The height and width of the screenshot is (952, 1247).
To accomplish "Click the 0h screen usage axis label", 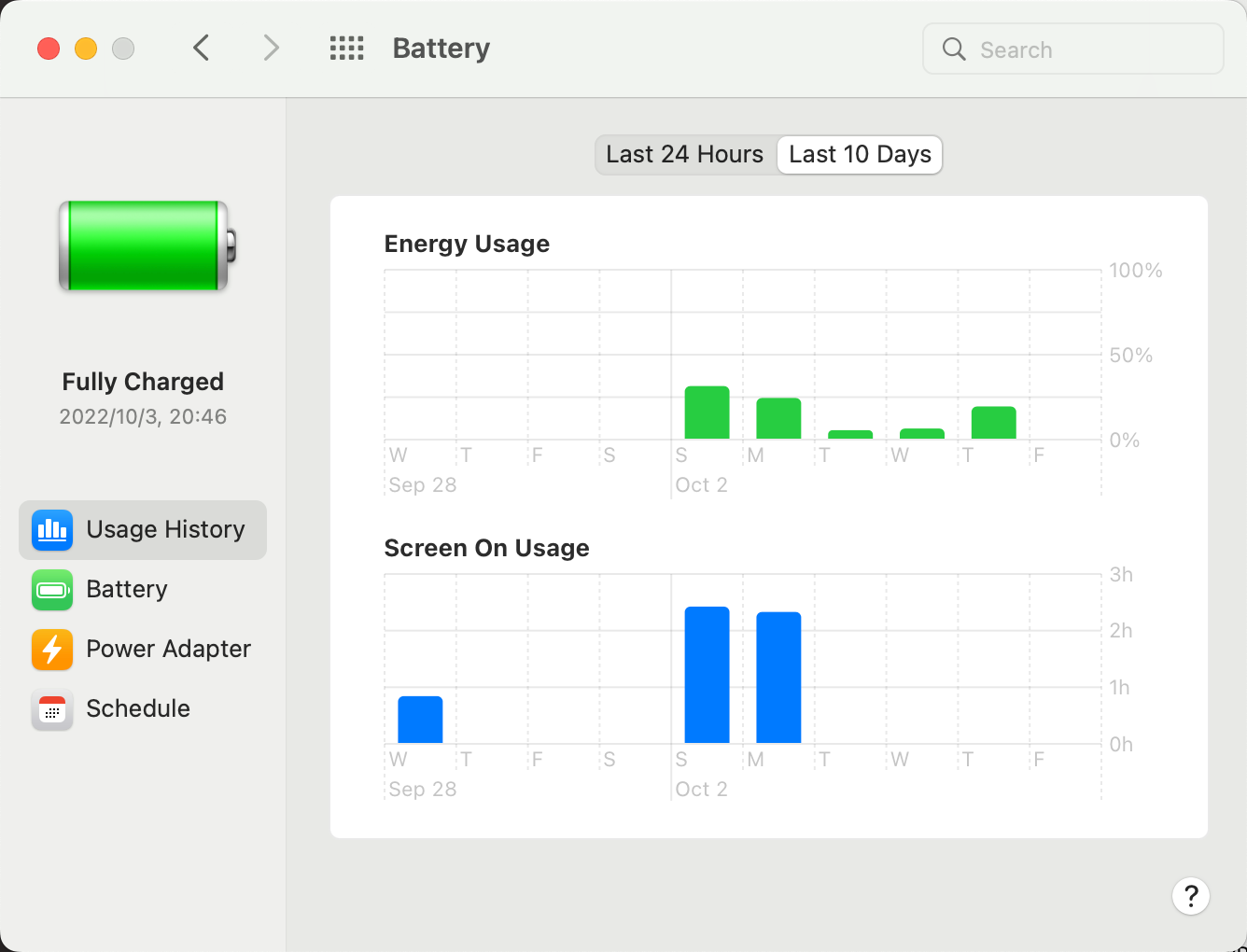I will click(x=1121, y=745).
